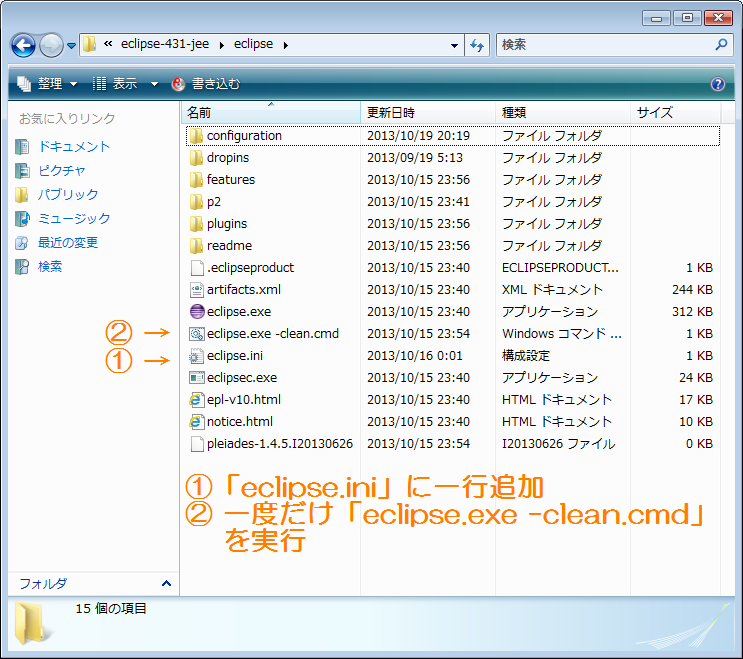743x659 pixels.
Task: Click the 244 KB size cell
Action: [692, 289]
